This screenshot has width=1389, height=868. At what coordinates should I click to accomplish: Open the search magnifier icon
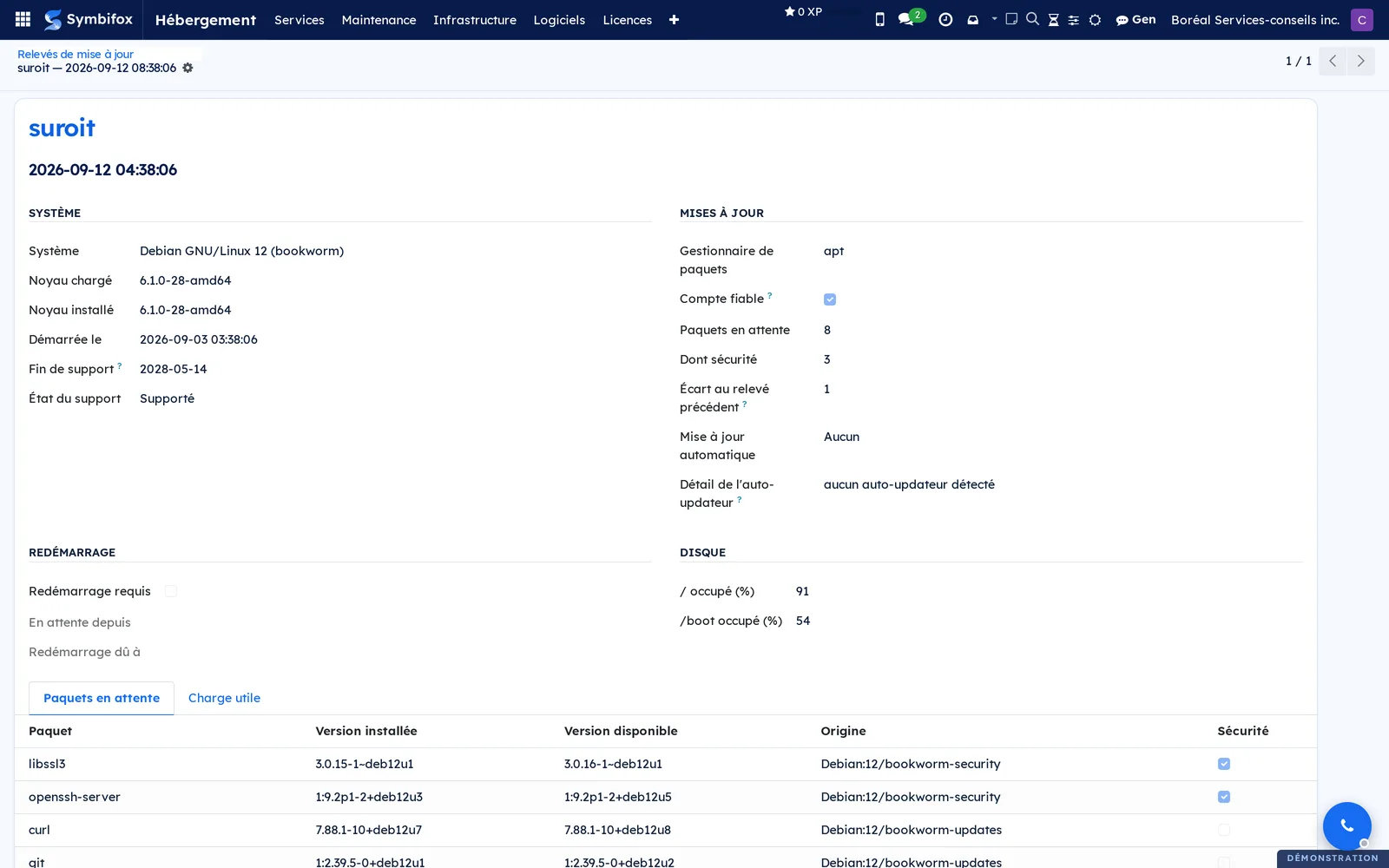pyautogui.click(x=1032, y=18)
